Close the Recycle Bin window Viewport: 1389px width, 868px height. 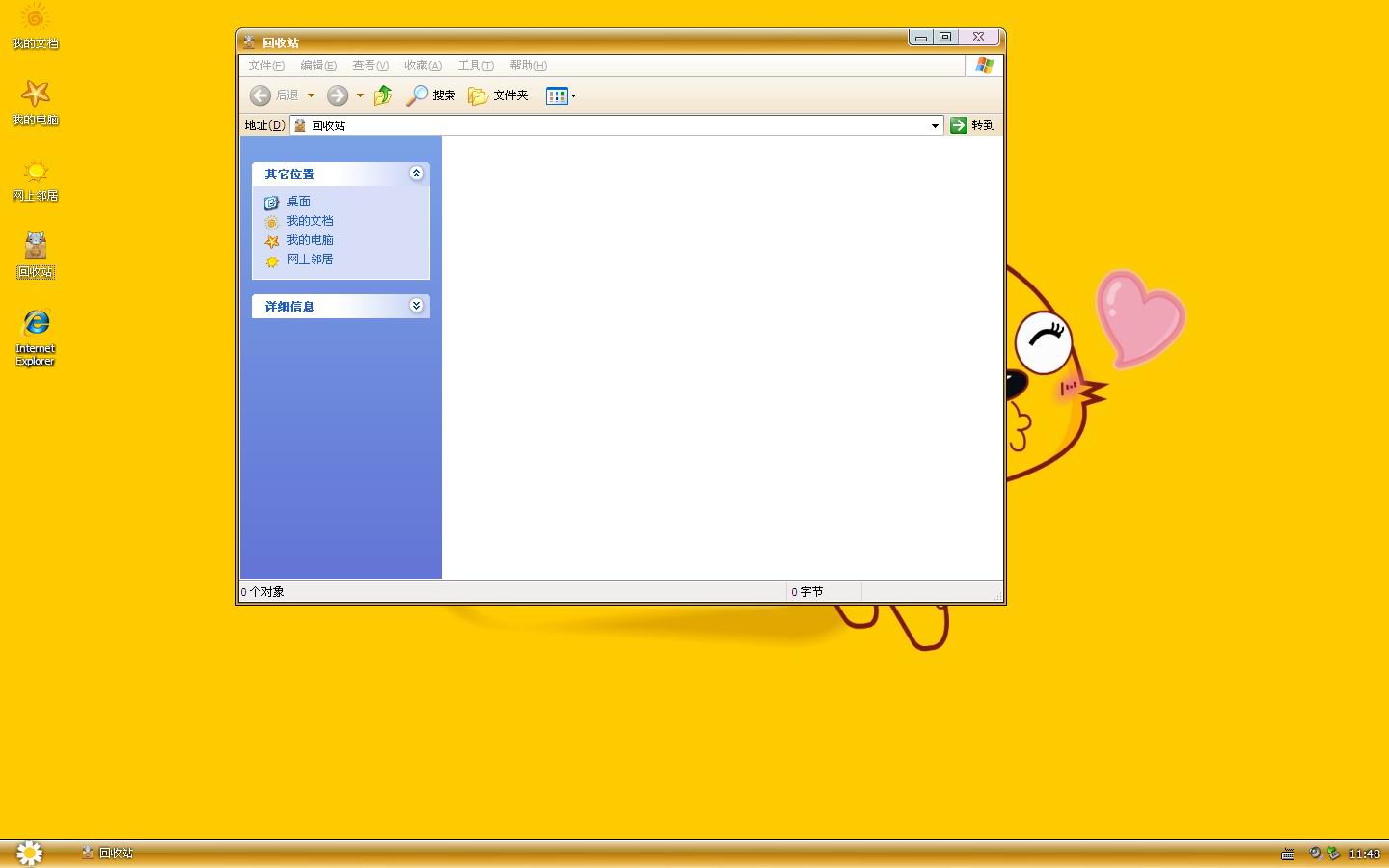click(978, 37)
